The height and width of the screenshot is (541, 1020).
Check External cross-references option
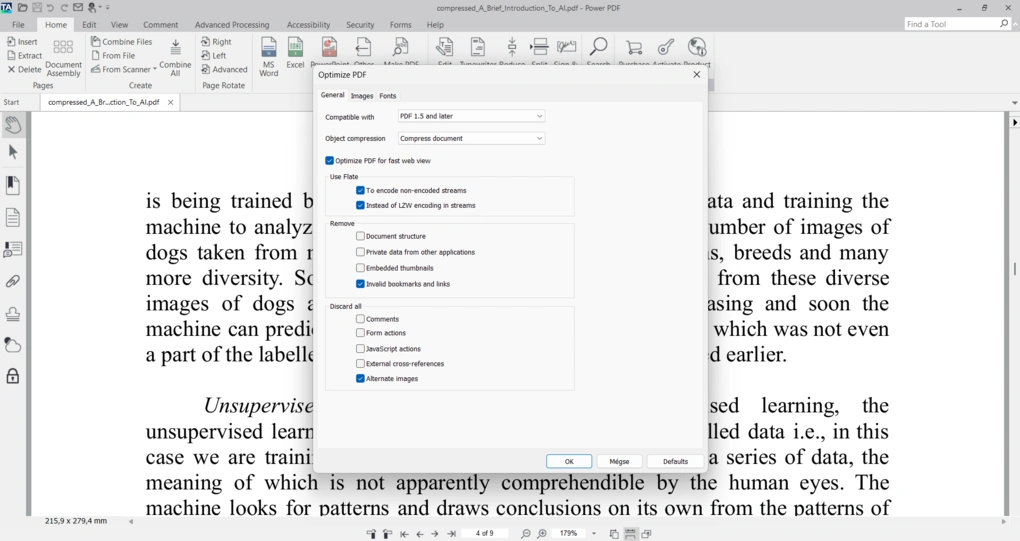(360, 363)
